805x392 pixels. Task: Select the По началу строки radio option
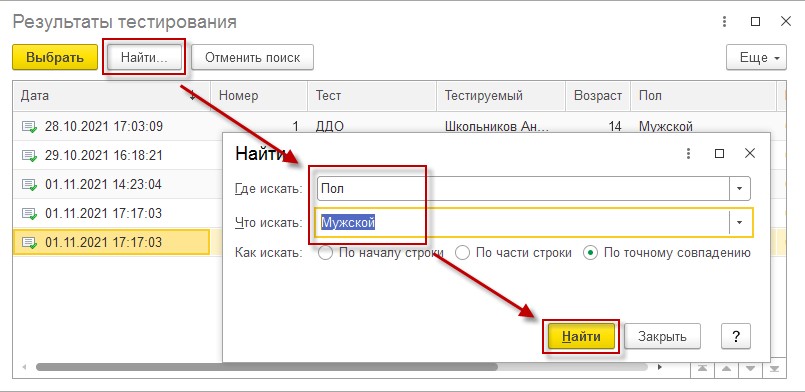381,253
